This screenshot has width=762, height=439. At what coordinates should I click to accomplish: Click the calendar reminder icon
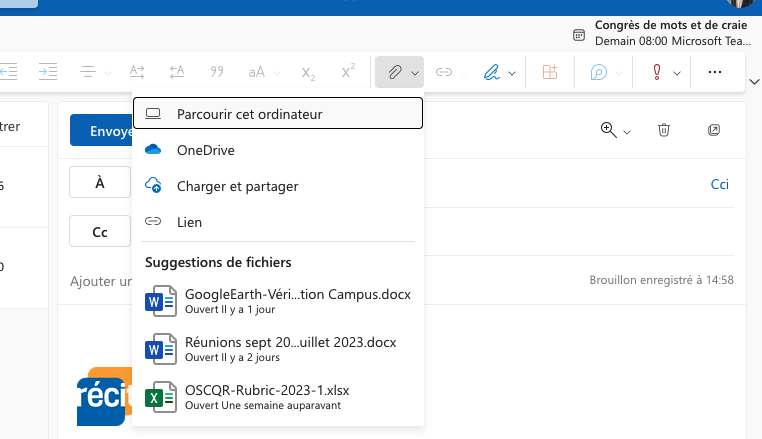coord(579,35)
